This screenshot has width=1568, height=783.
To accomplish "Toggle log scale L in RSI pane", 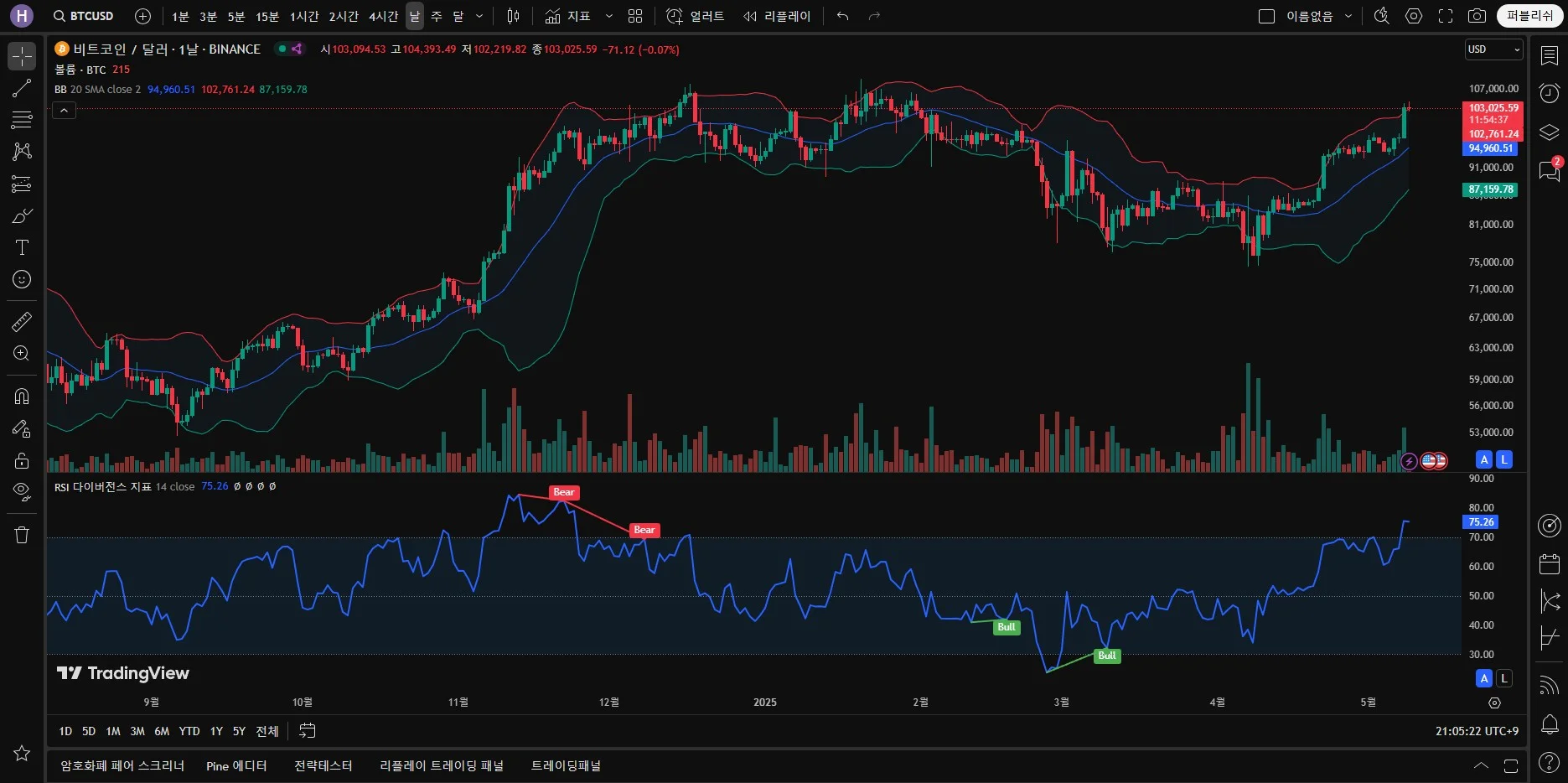I will tap(1504, 678).
